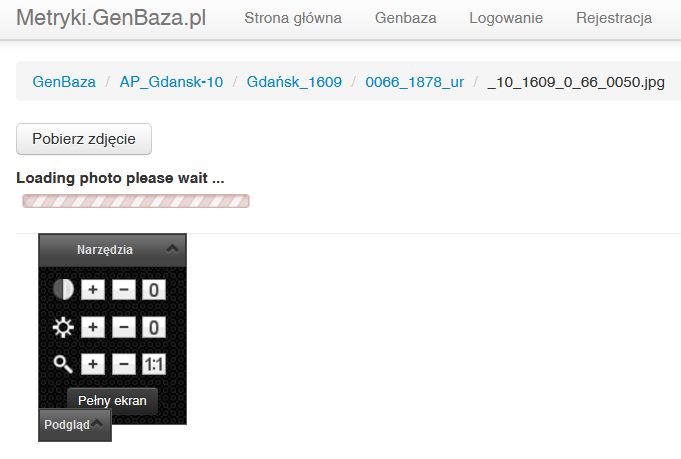Screen dimensions: 681x459
Task: Click the Narzędzia panel chevron arrow
Action: (x=172, y=248)
